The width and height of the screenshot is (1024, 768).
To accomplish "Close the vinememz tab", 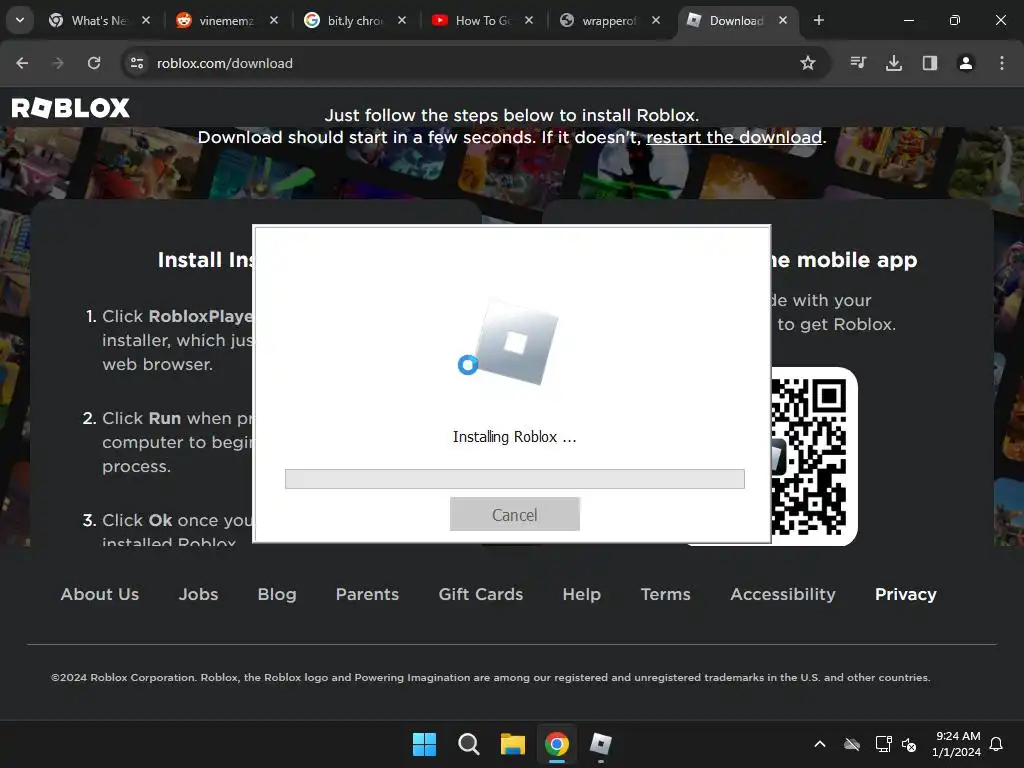I will (274, 20).
